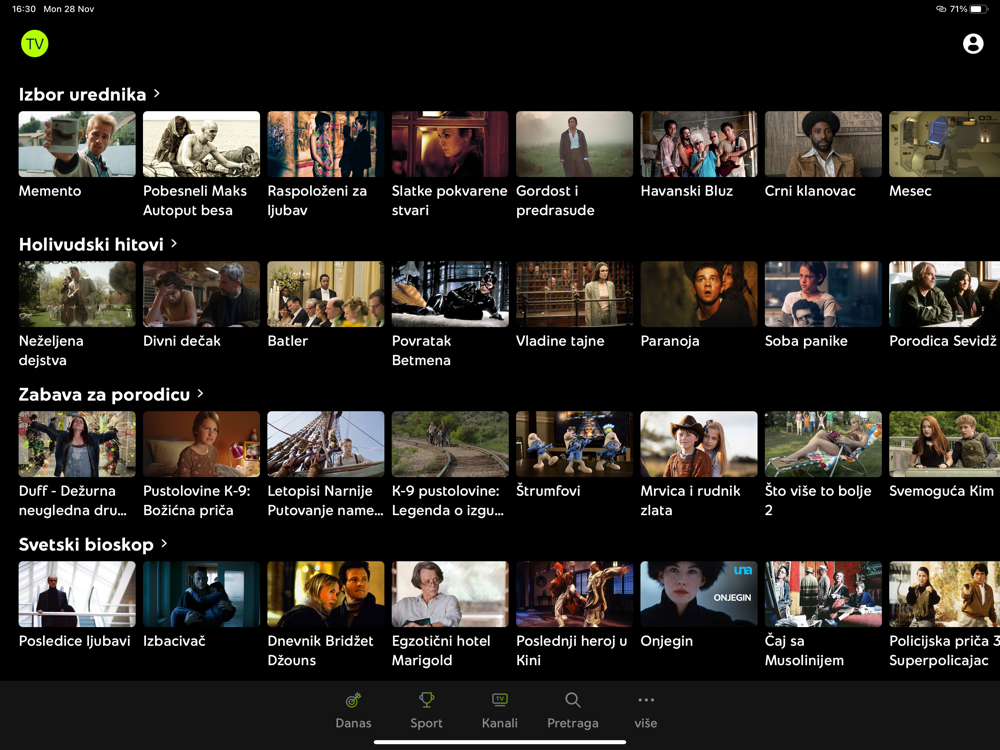
Task: Select Poslednji heroj u Kini thumbnail
Action: click(575, 594)
